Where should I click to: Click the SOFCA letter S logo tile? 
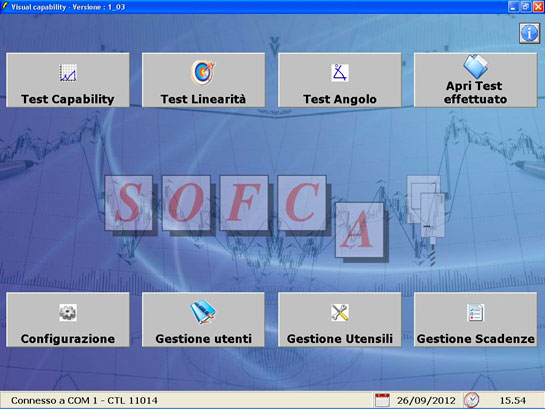[129, 203]
